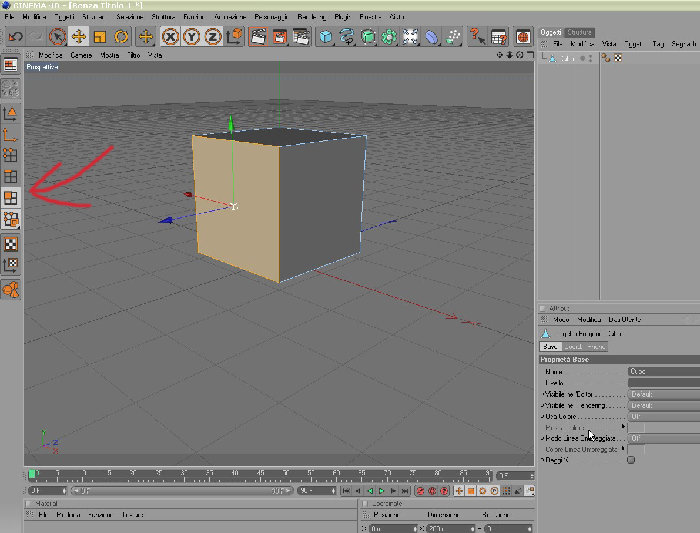700x533 pixels.
Task: Toggle record keyframe red button
Action: point(420,491)
